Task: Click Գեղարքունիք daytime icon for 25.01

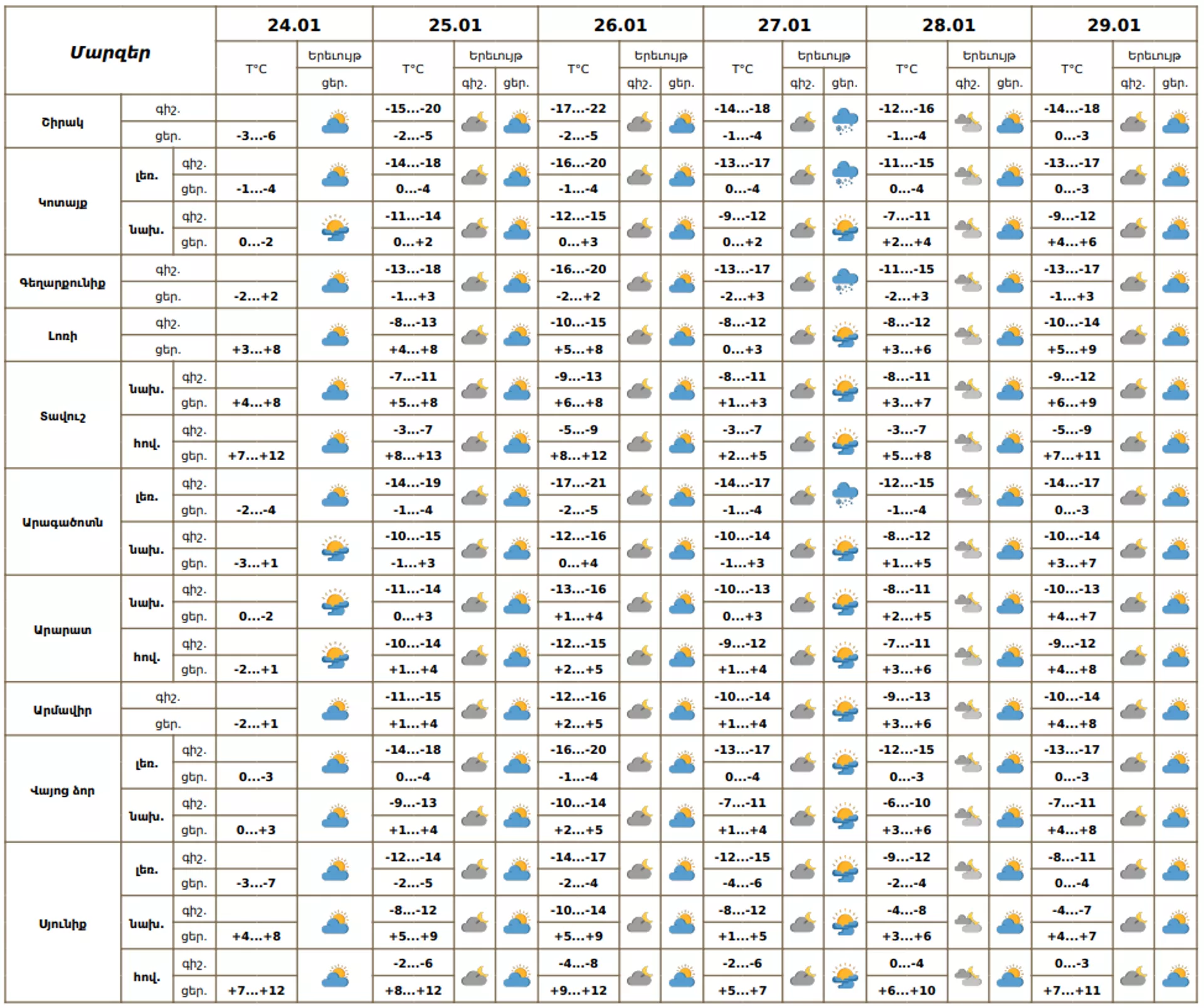Action: (517, 282)
